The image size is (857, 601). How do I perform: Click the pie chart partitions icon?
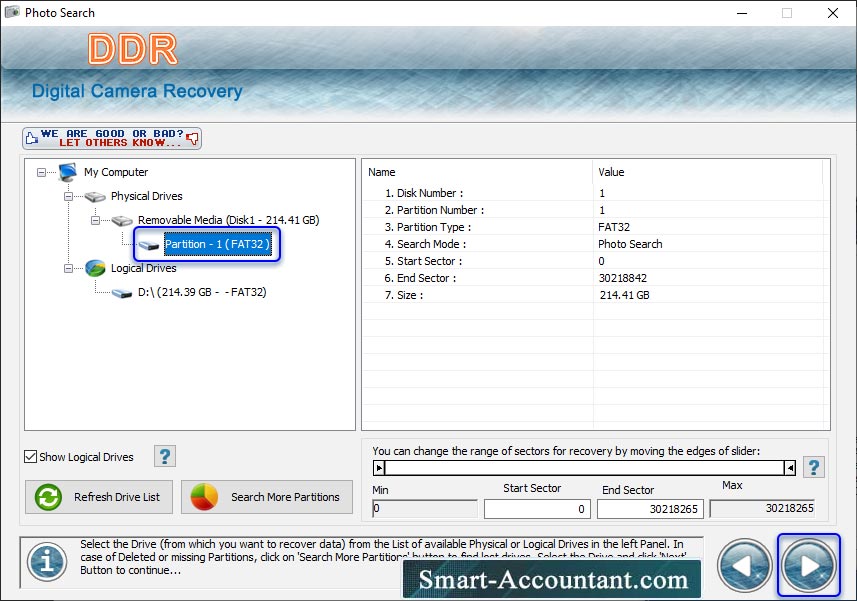[204, 497]
